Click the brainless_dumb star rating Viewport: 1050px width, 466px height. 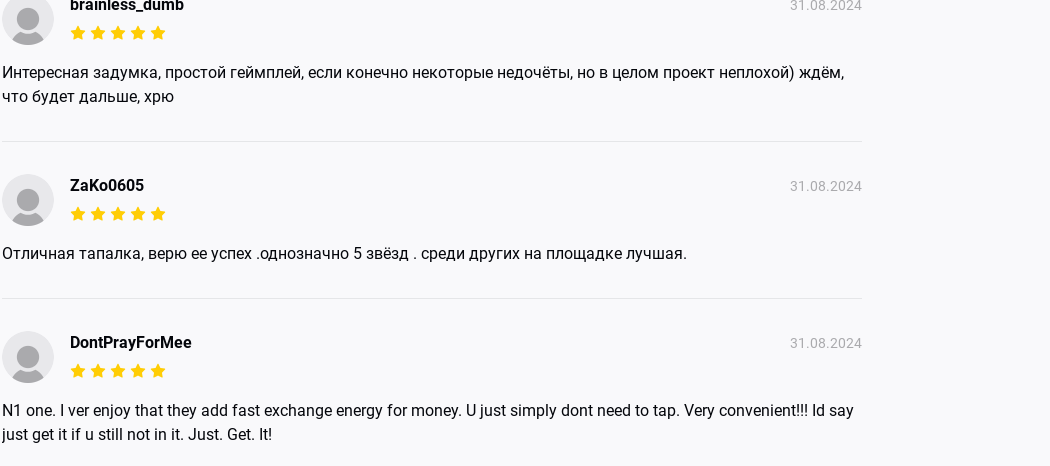pyautogui.click(x=118, y=33)
